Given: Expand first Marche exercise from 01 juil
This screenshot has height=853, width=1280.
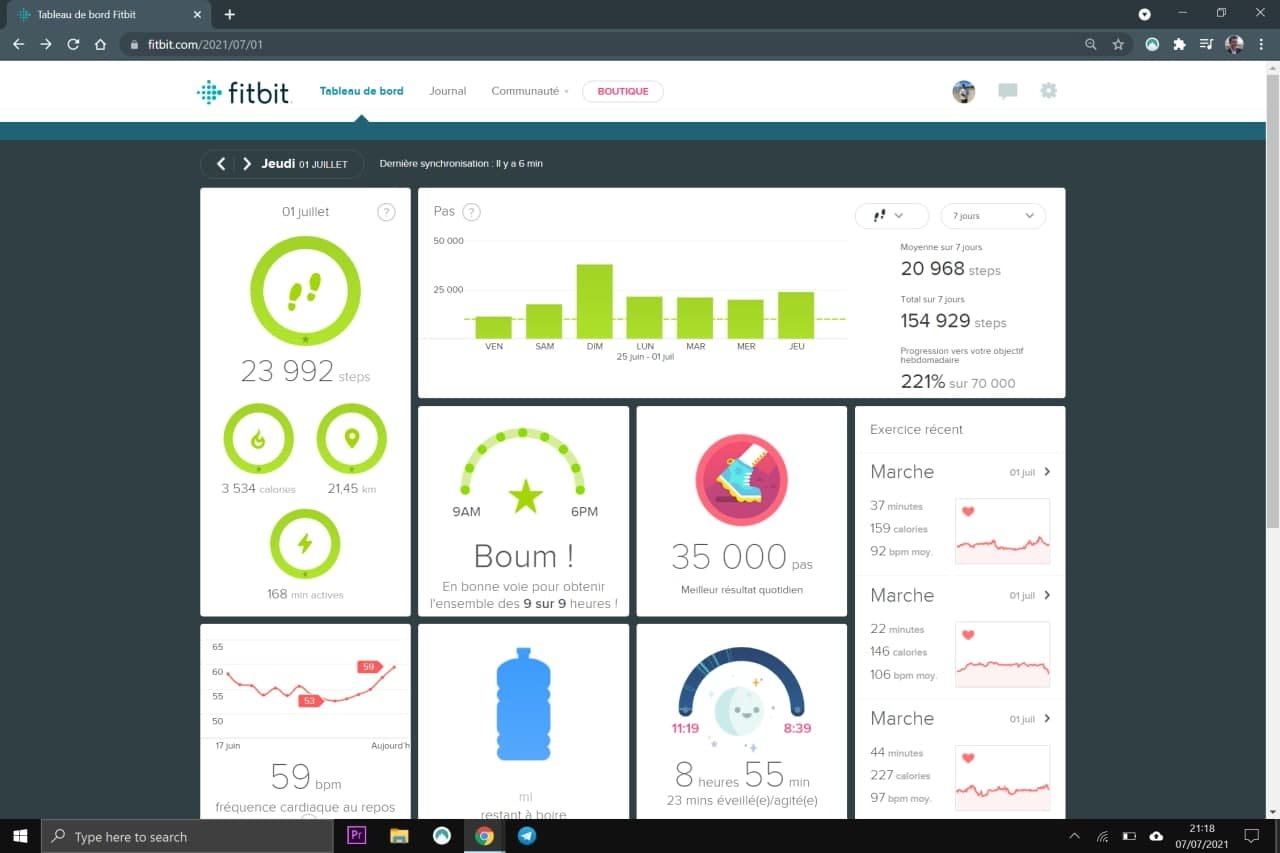Looking at the screenshot, I should pos(960,471).
